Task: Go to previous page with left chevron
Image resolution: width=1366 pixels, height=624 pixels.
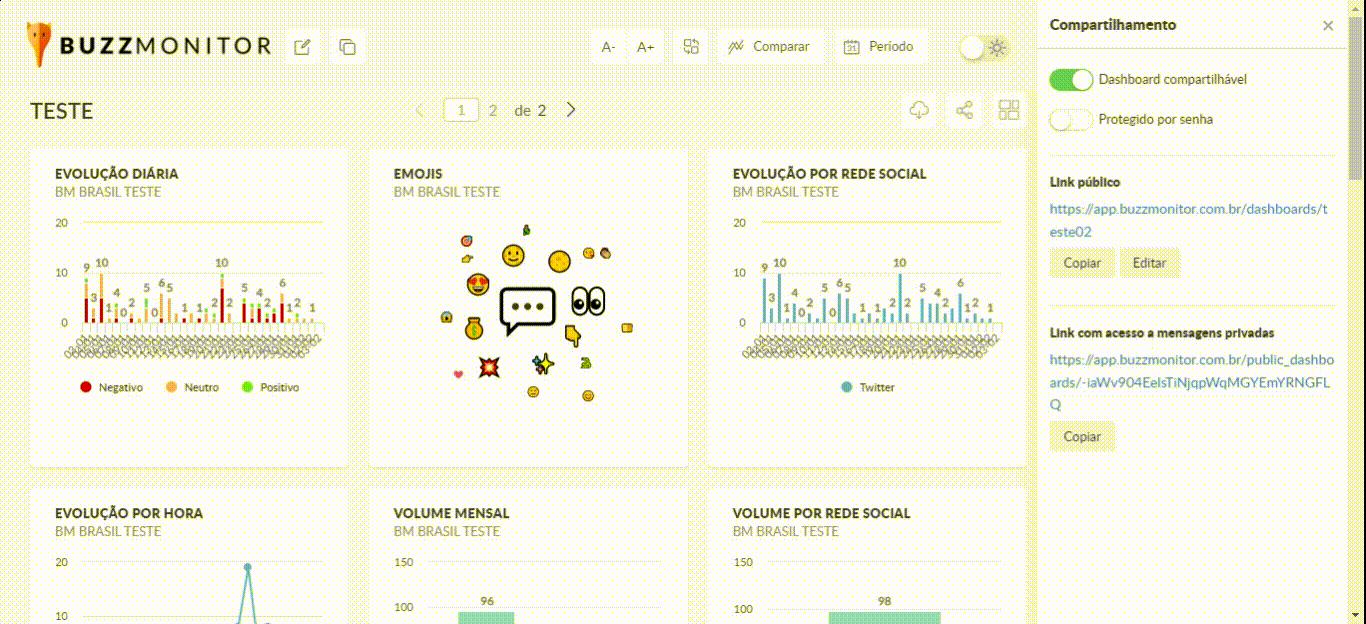Action: 420,110
